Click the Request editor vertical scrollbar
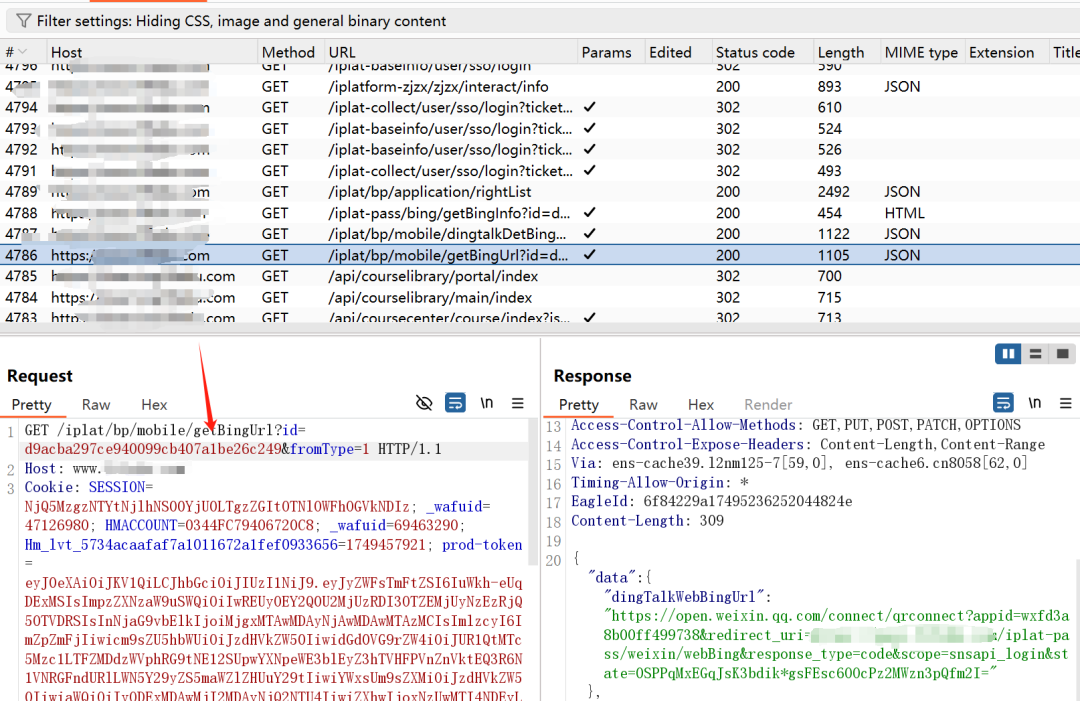Viewport: 1080px width, 701px height. point(532,492)
